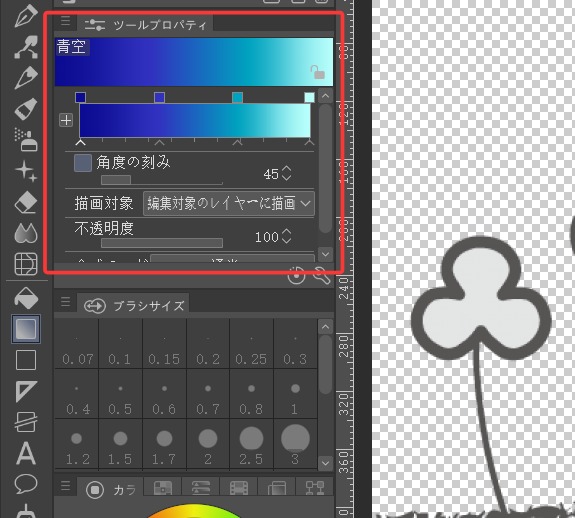Image resolution: width=575 pixels, height=518 pixels.
Task: Select the dark navy gradient stop swatch
Action: coord(80,98)
